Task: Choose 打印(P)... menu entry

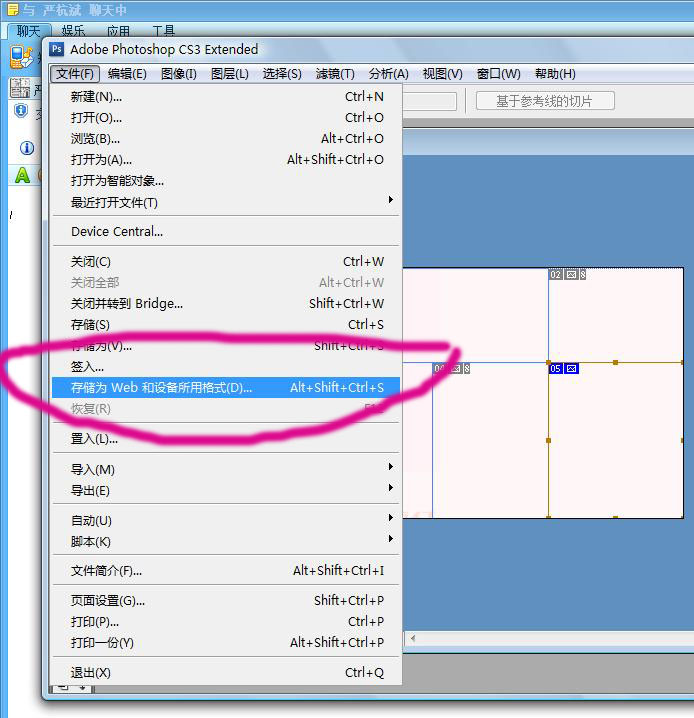Action: [x=226, y=621]
